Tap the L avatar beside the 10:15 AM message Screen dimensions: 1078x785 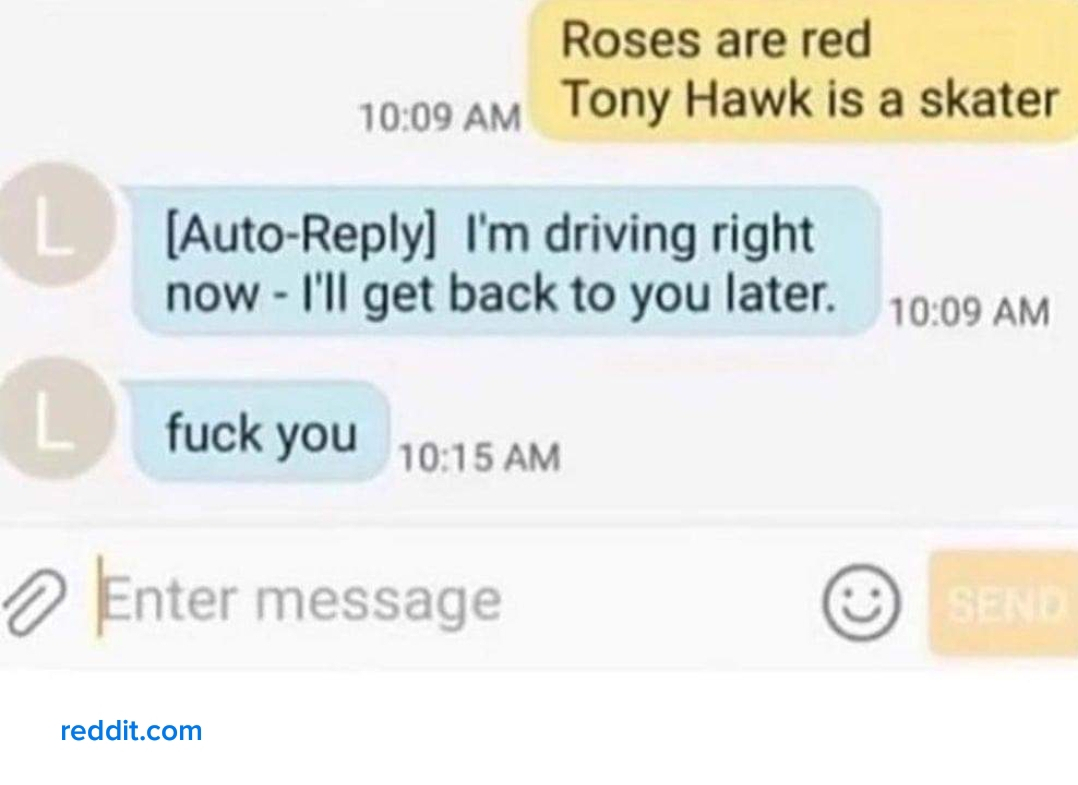click(54, 418)
